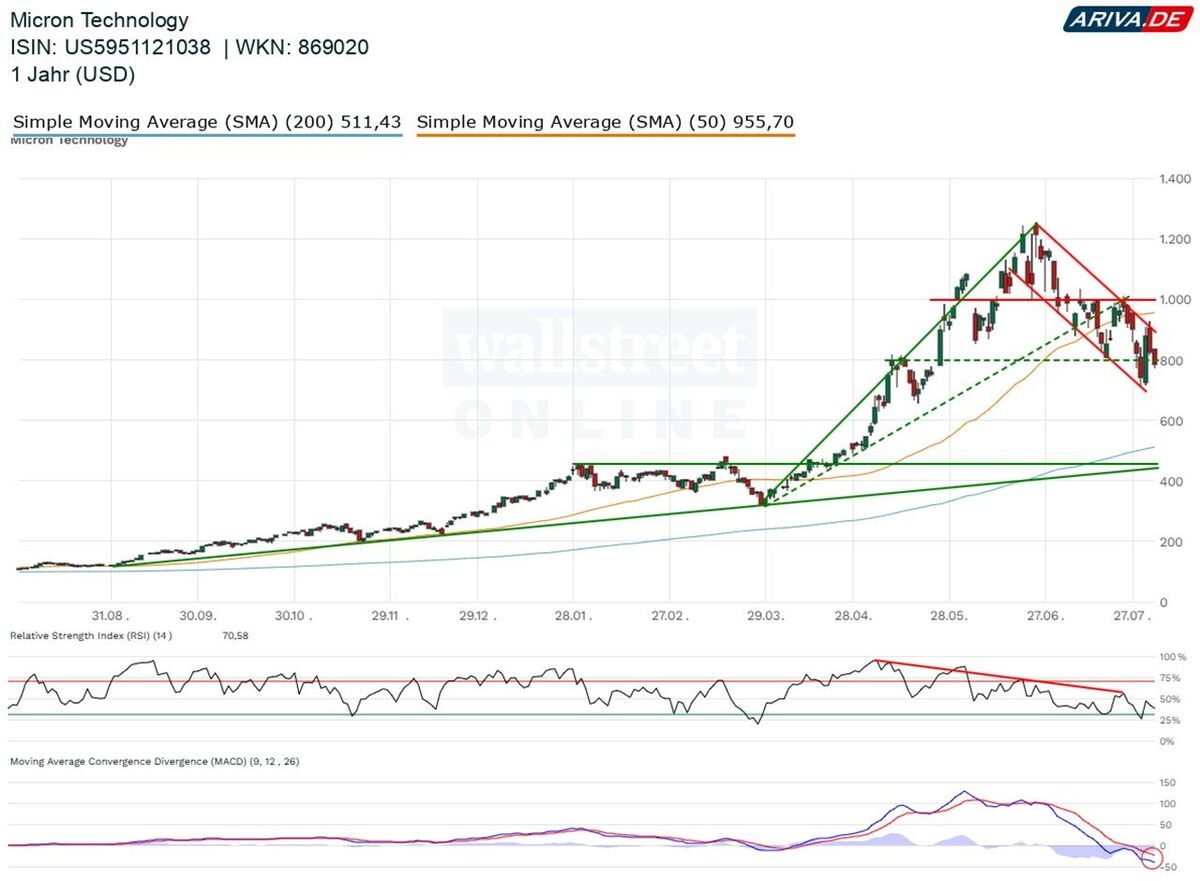The width and height of the screenshot is (1200, 881).
Task: Click the MACD (9, 12, 26) indicator label
Action: pos(155,761)
